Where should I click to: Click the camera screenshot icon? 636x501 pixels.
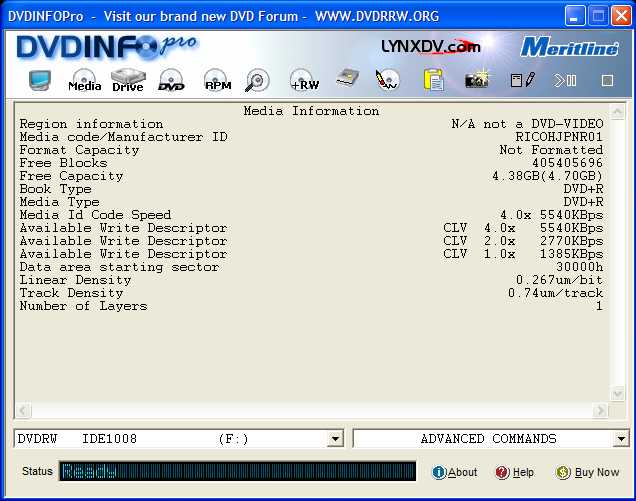coord(477,80)
